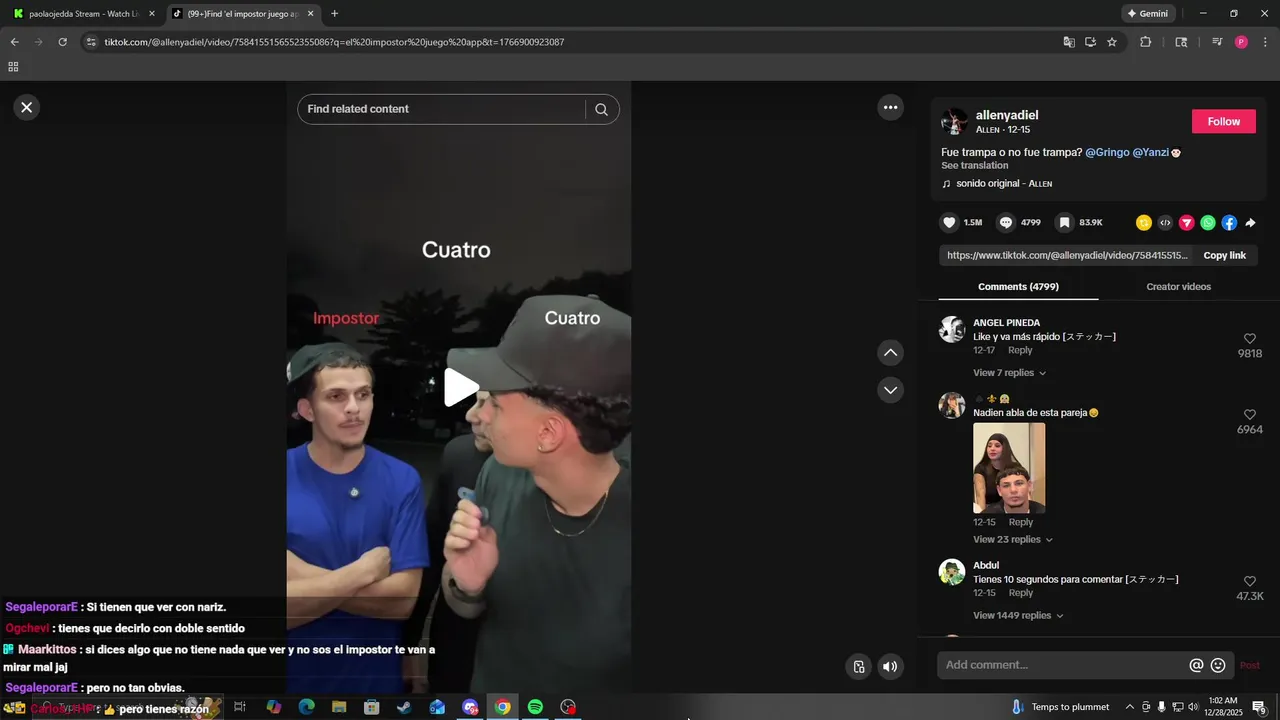Image resolution: width=1280 pixels, height=720 pixels.
Task: Open Chrome media controls icon
Action: [1217, 42]
